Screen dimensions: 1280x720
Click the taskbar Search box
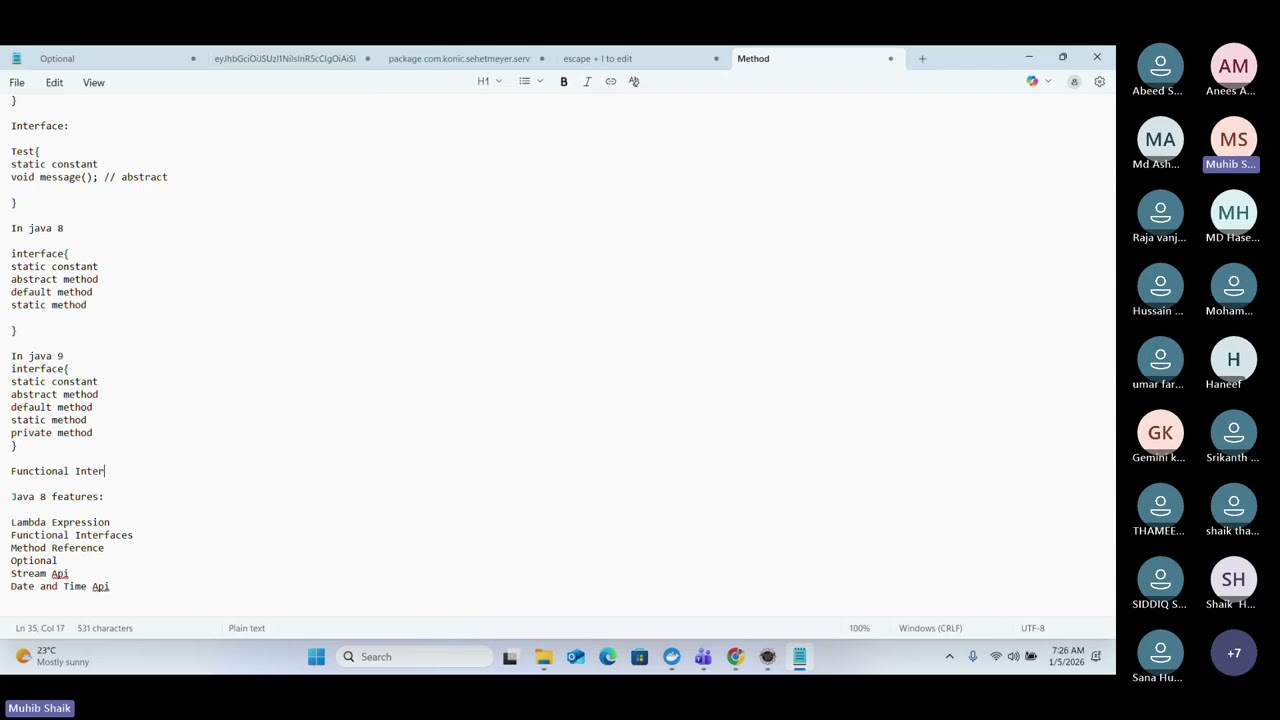pos(415,657)
